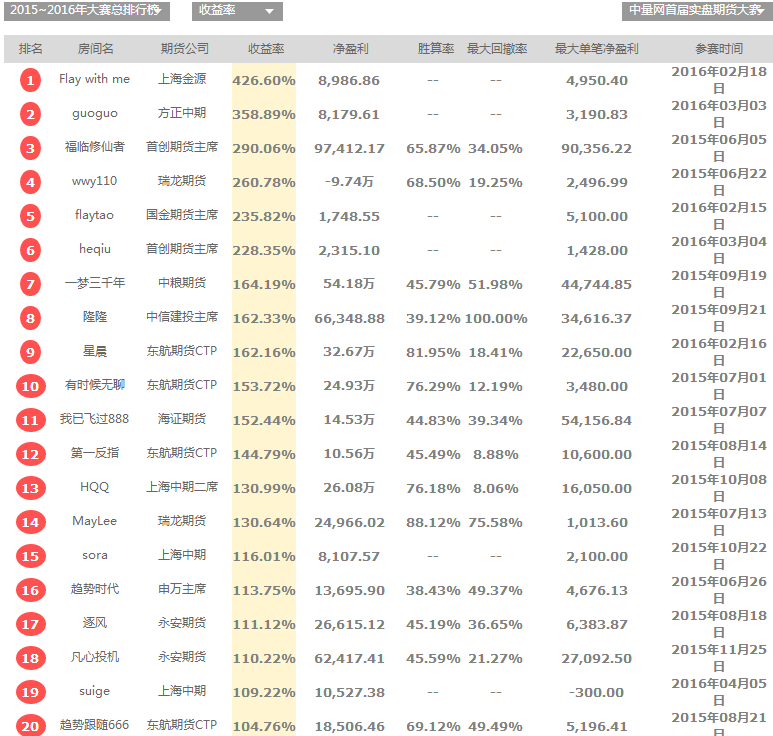Image resolution: width=773 pixels, height=736 pixels.
Task: Click the rank 12 red badge
Action: (30, 455)
